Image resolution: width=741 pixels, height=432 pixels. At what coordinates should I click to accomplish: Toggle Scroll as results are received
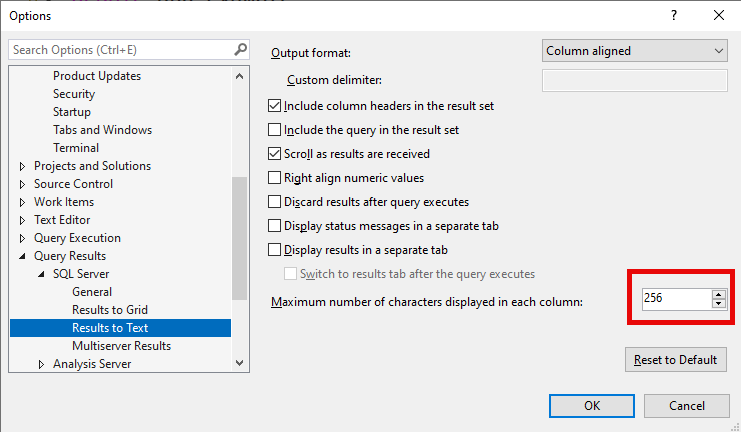[x=275, y=154]
